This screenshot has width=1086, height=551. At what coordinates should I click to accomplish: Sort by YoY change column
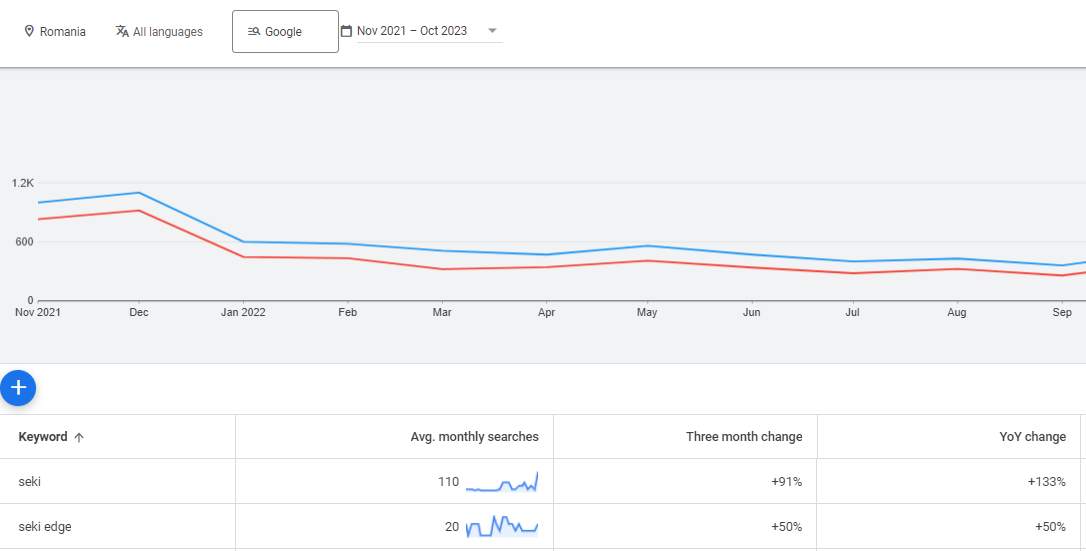click(1032, 437)
